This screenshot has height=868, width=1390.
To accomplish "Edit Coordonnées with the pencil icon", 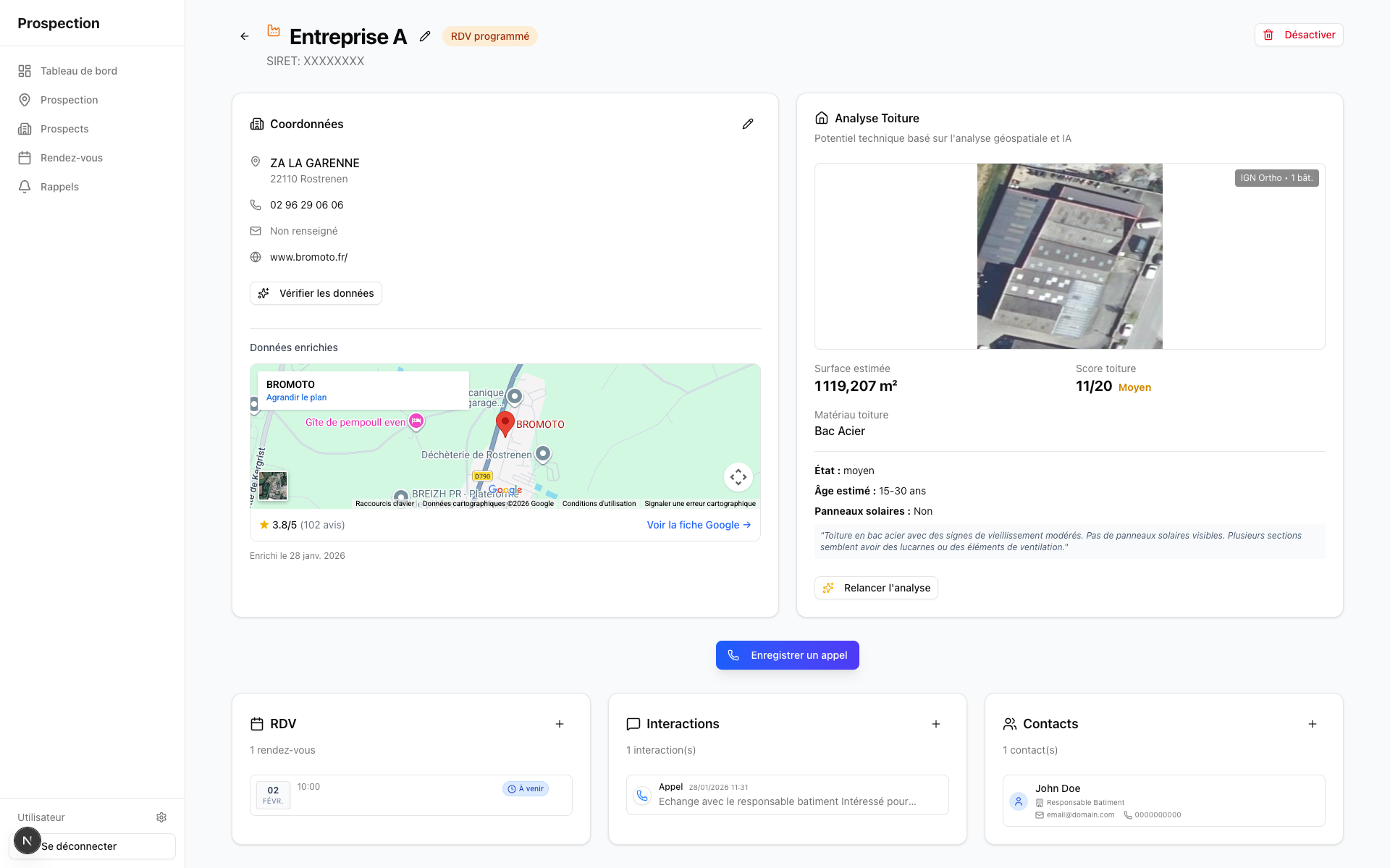I will coord(748,124).
